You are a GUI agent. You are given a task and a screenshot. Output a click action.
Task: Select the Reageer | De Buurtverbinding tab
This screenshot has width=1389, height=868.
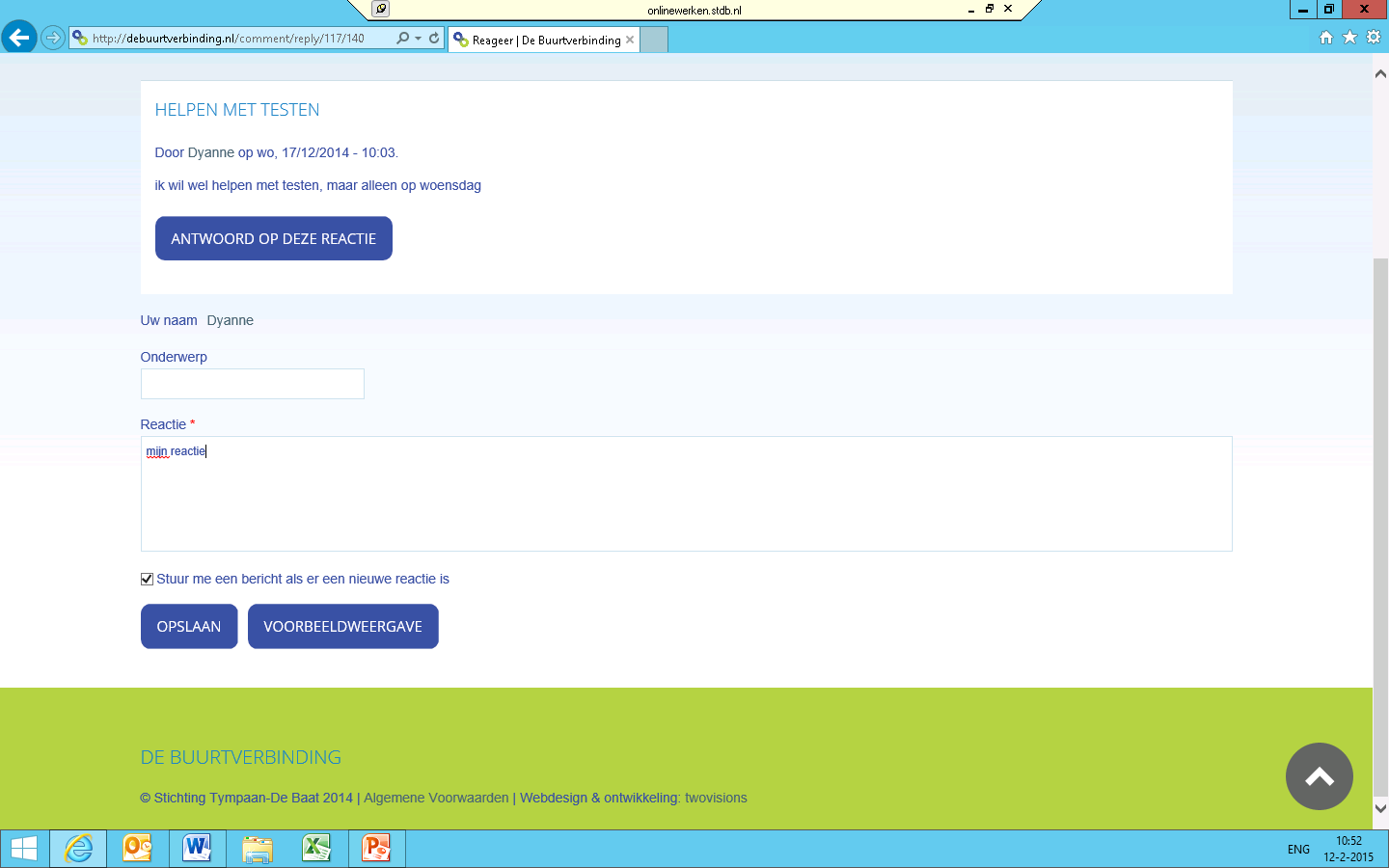[x=544, y=40]
